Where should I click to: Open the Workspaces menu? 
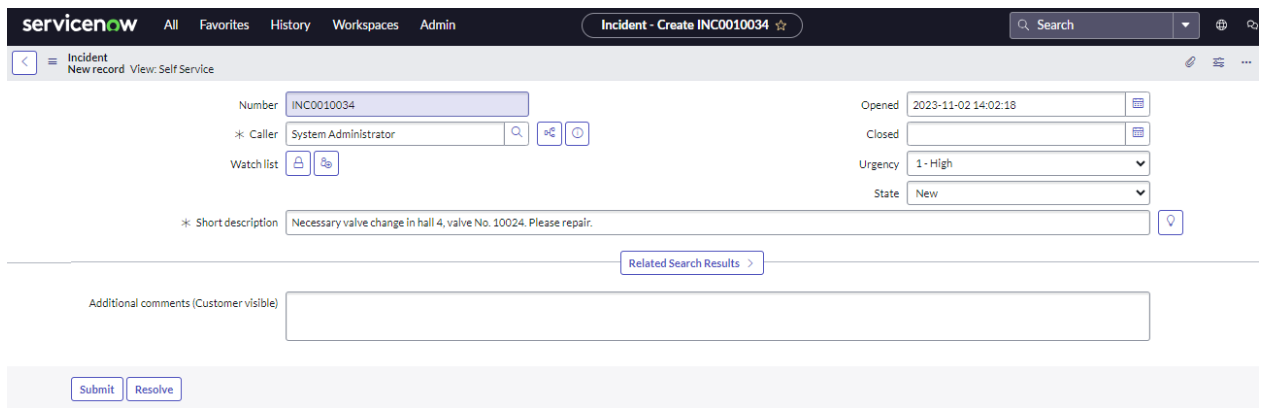click(365, 25)
